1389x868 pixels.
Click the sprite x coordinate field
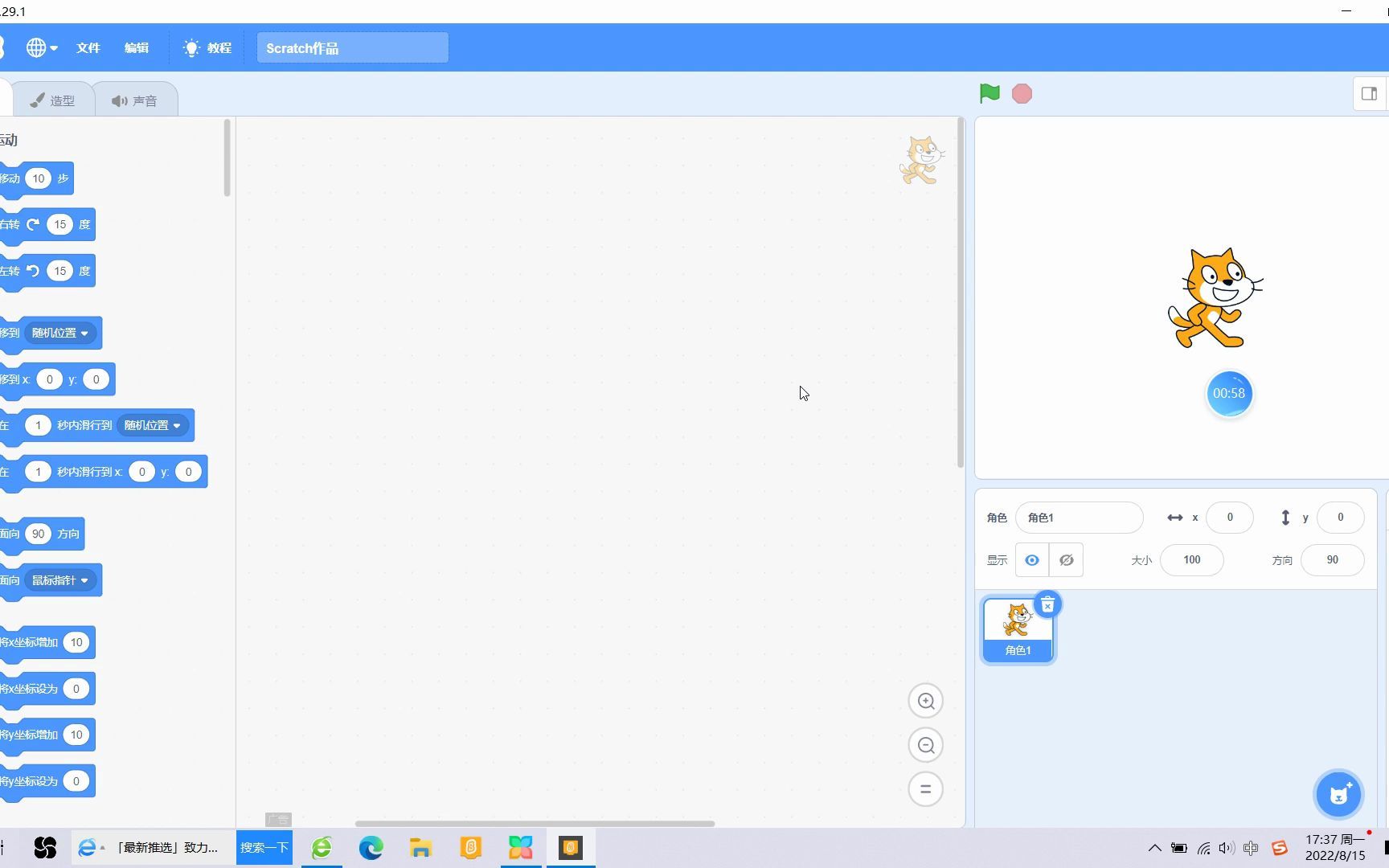pyautogui.click(x=1230, y=518)
